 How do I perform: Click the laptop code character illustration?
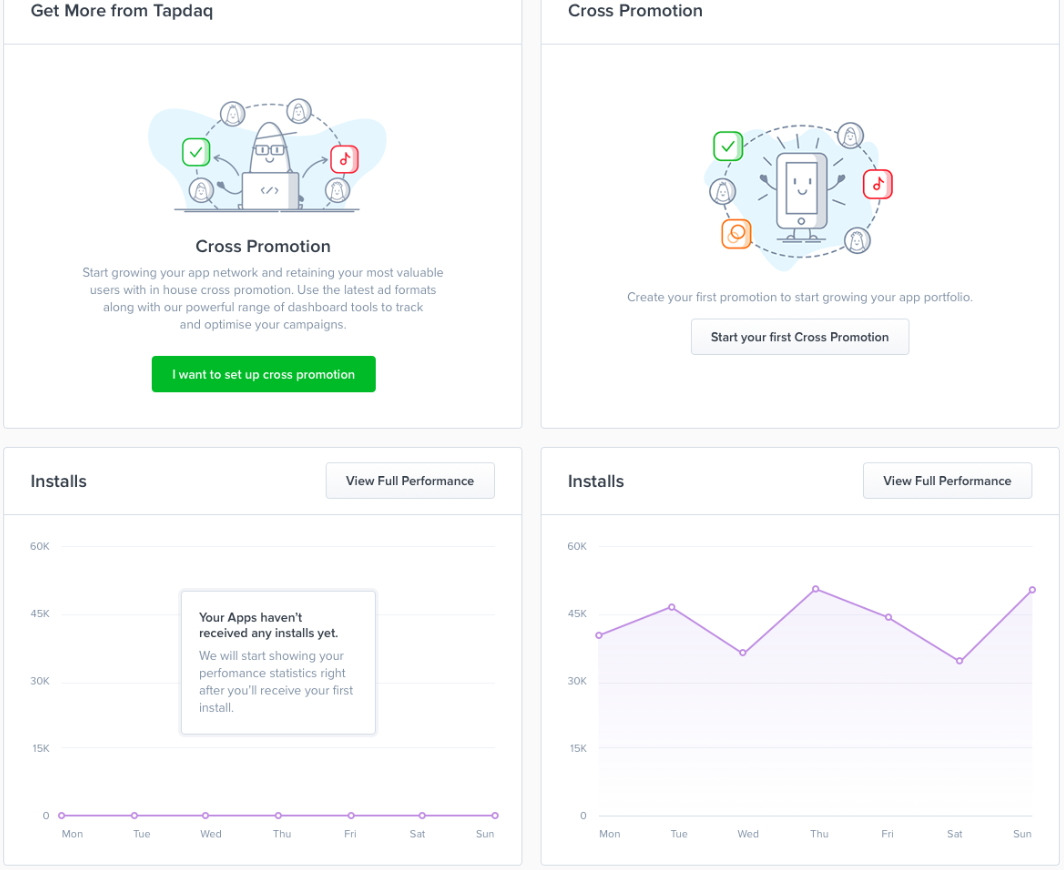(269, 166)
